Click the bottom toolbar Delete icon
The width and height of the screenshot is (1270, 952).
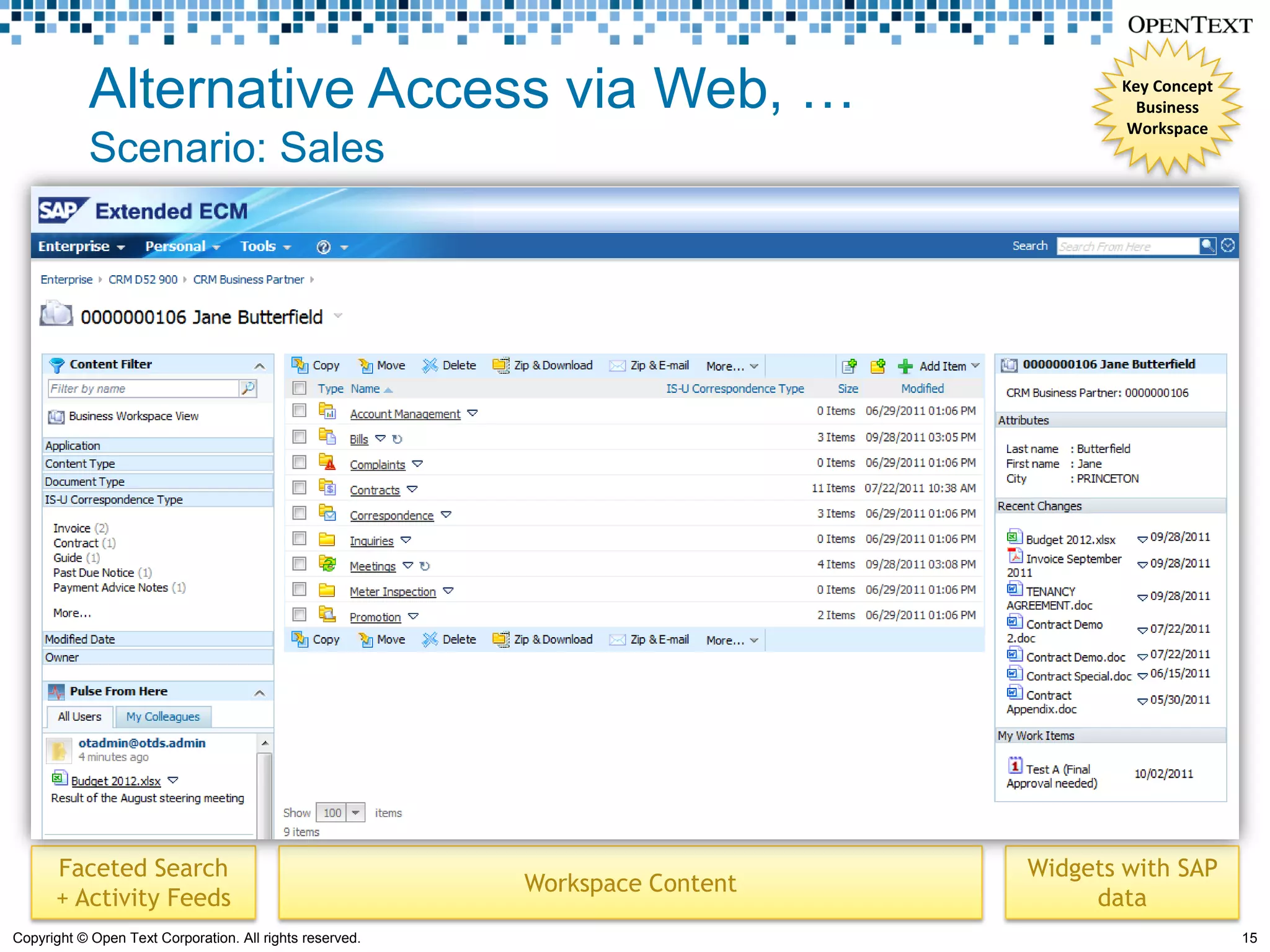click(x=430, y=639)
